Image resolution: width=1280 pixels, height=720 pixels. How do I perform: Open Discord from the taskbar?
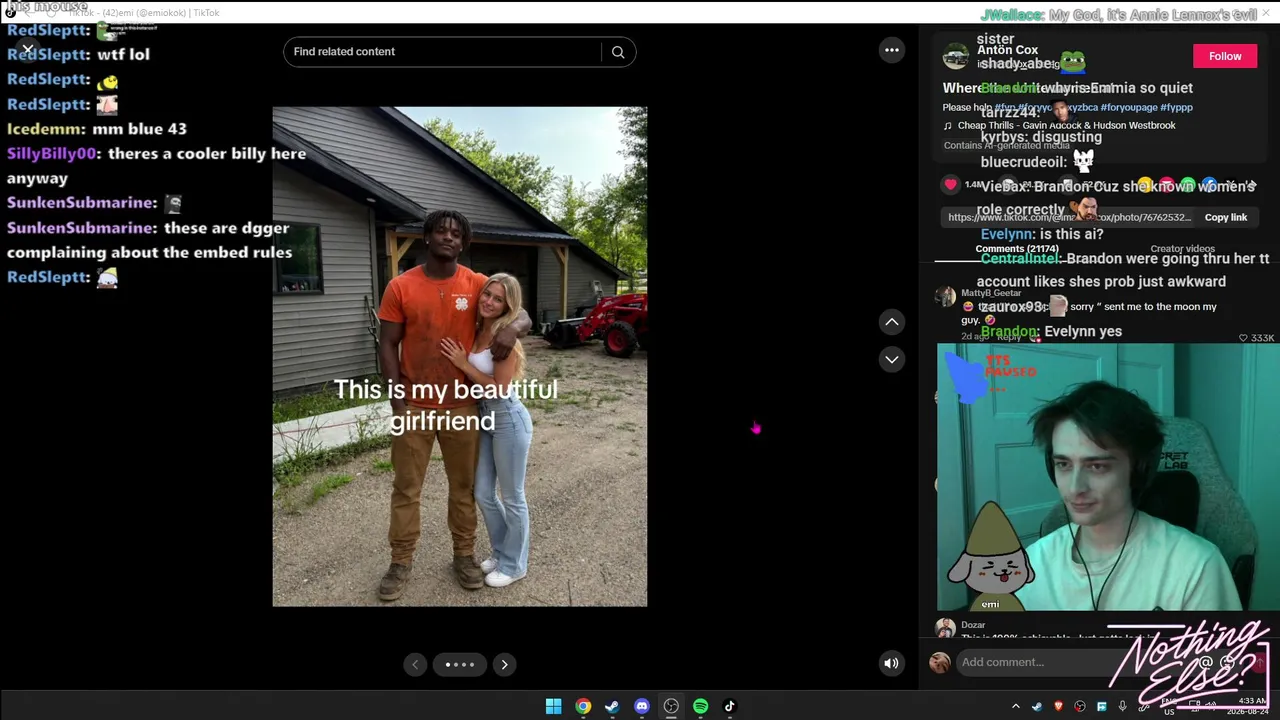point(642,707)
